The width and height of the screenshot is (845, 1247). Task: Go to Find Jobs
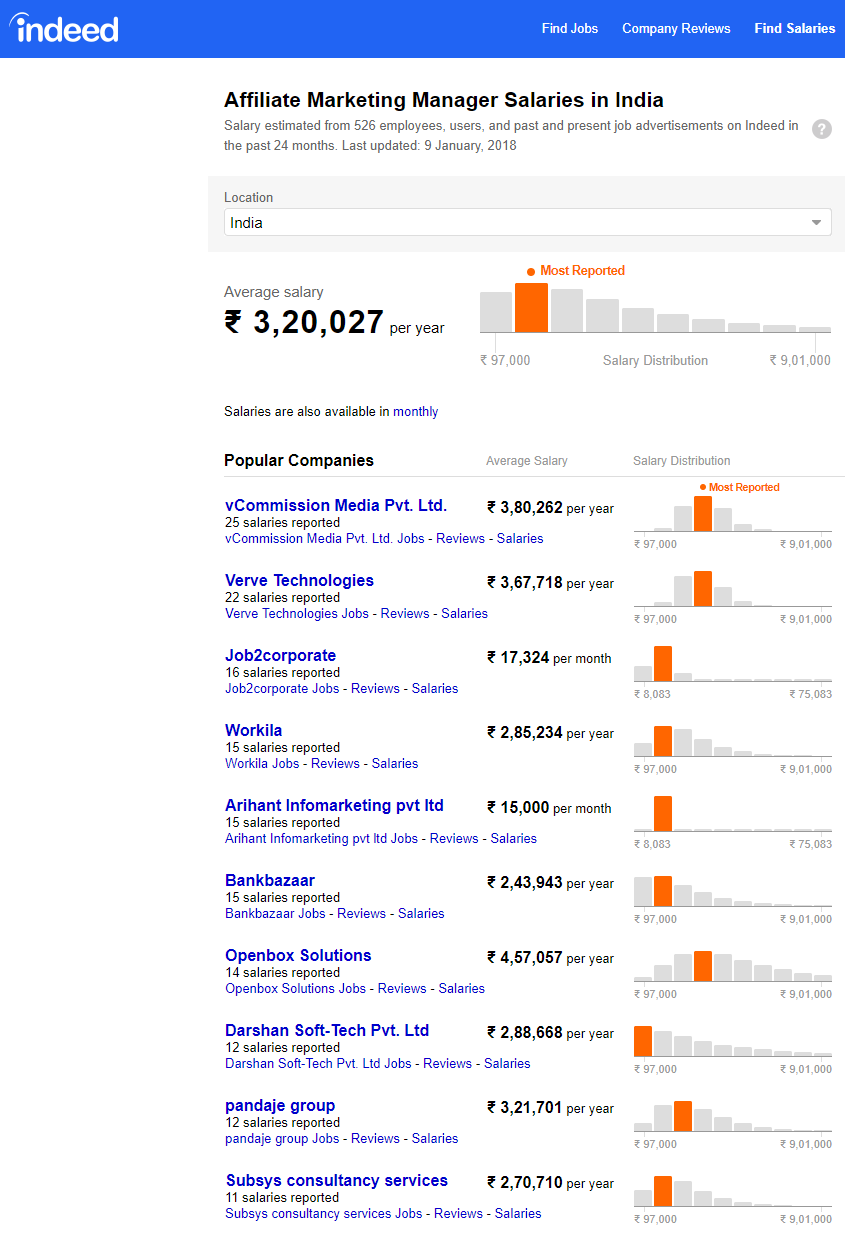[x=570, y=28]
